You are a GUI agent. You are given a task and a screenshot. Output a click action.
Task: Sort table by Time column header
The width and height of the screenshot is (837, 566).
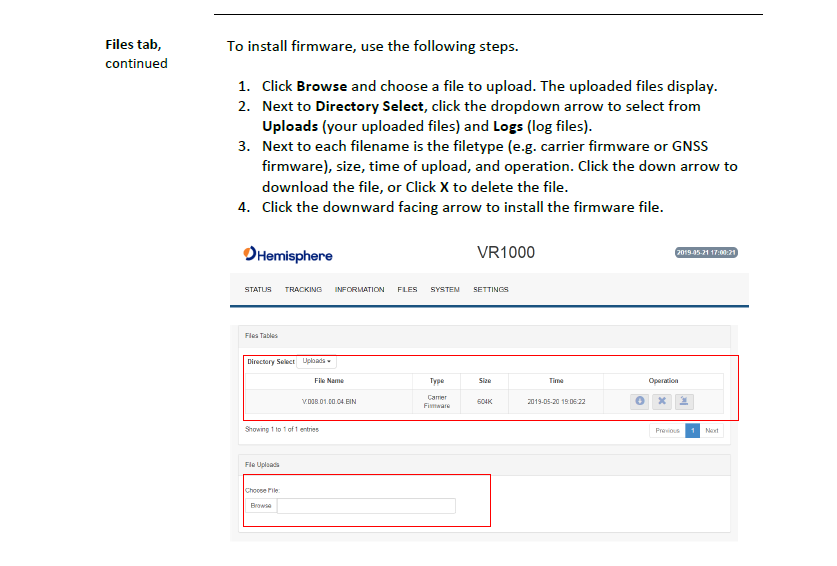(x=556, y=381)
